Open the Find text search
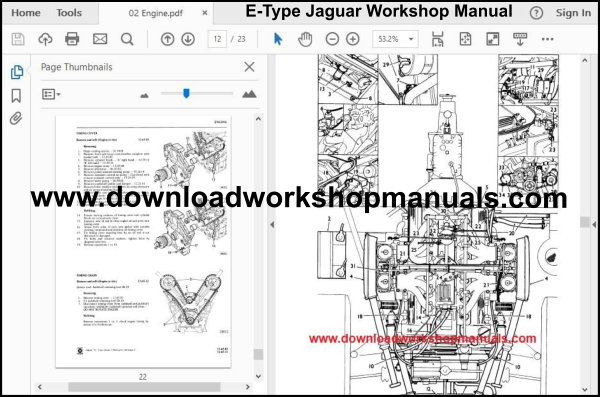Screen dimensions: 600x397 127,39
